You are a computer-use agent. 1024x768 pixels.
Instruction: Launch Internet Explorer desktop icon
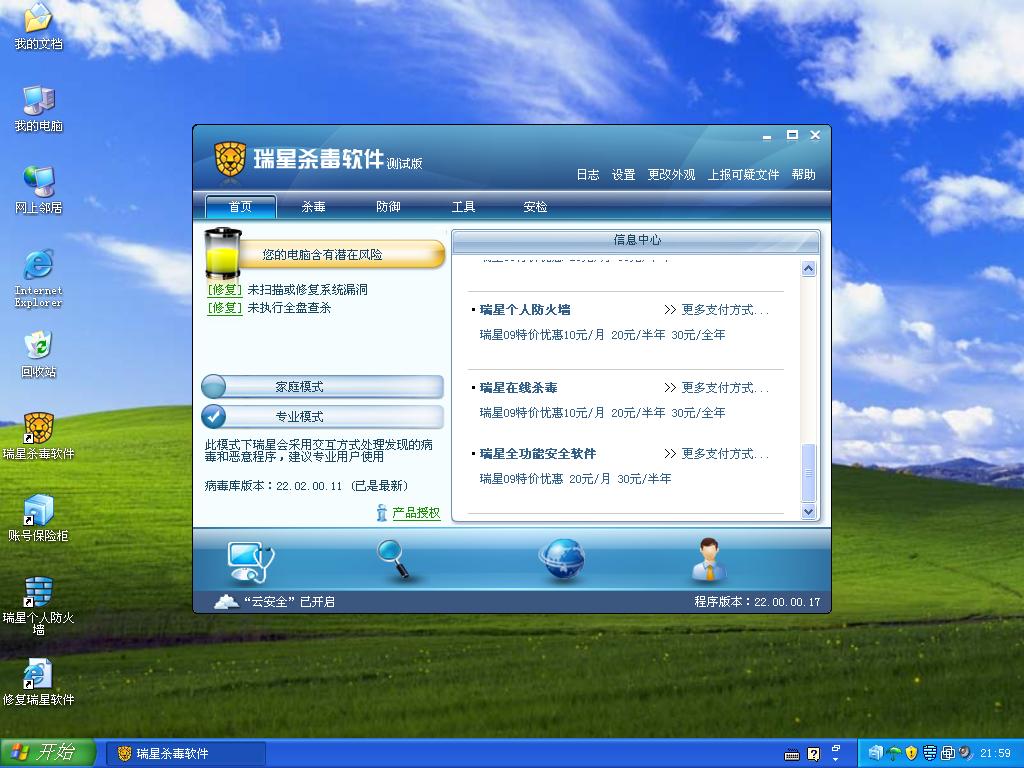coord(39,278)
